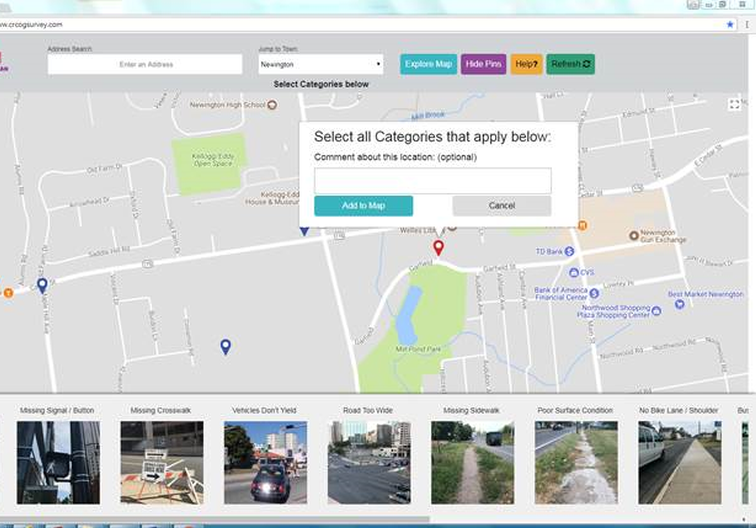Click the horizontal category scrollbar

point(215,519)
